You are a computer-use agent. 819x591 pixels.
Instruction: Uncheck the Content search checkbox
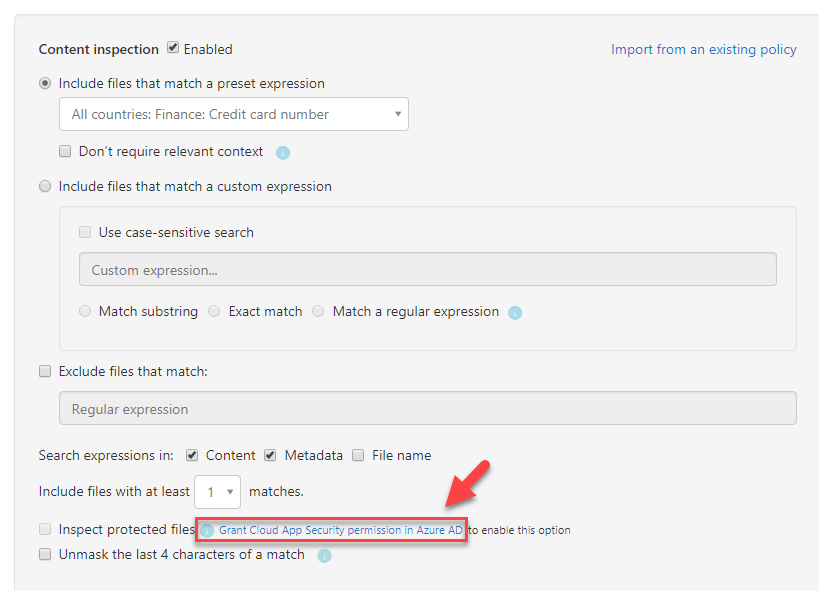point(192,455)
